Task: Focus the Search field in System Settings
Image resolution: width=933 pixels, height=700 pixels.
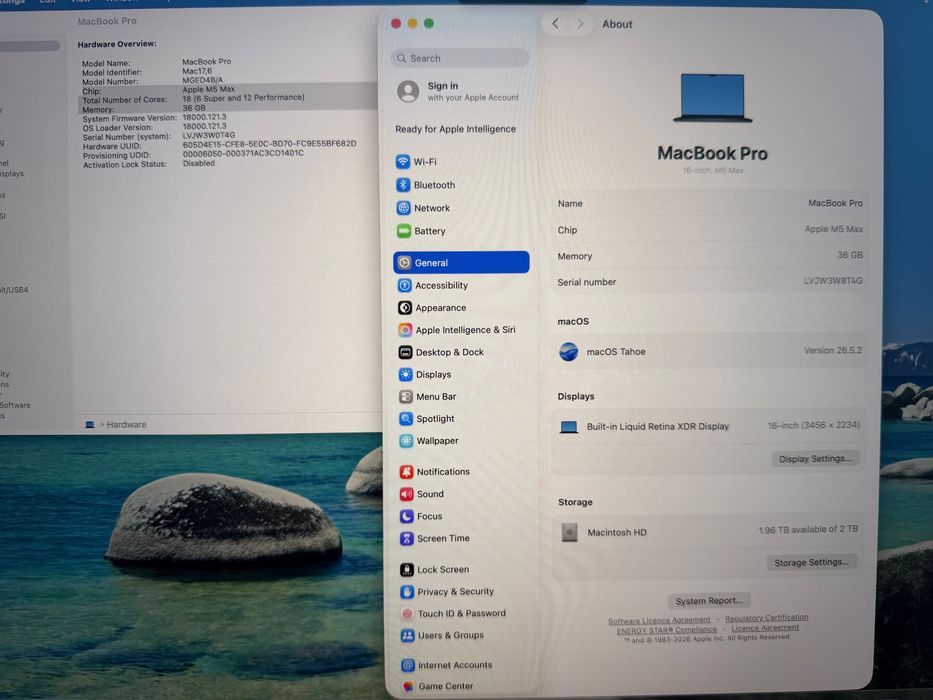Action: click(460, 58)
